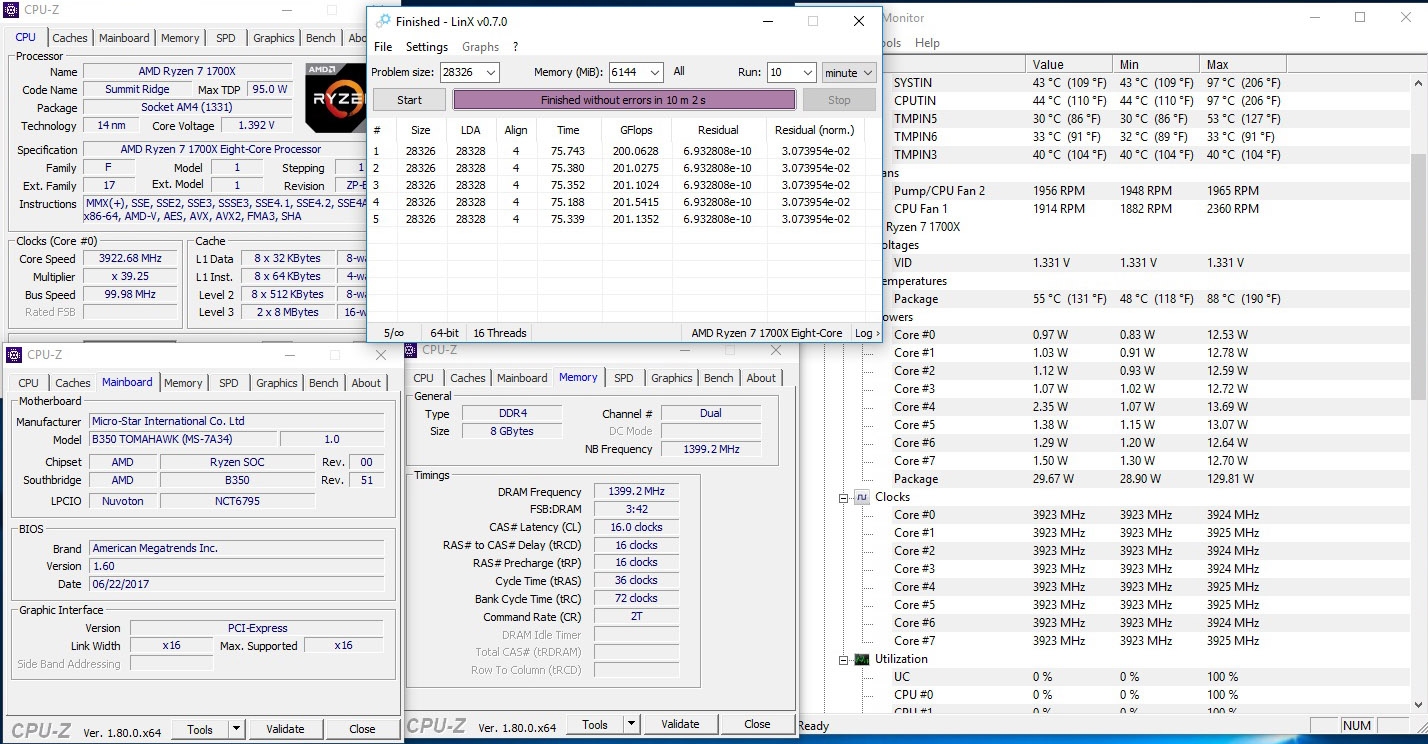Click the Stop button in LinX
1428x744 pixels.
(x=839, y=100)
